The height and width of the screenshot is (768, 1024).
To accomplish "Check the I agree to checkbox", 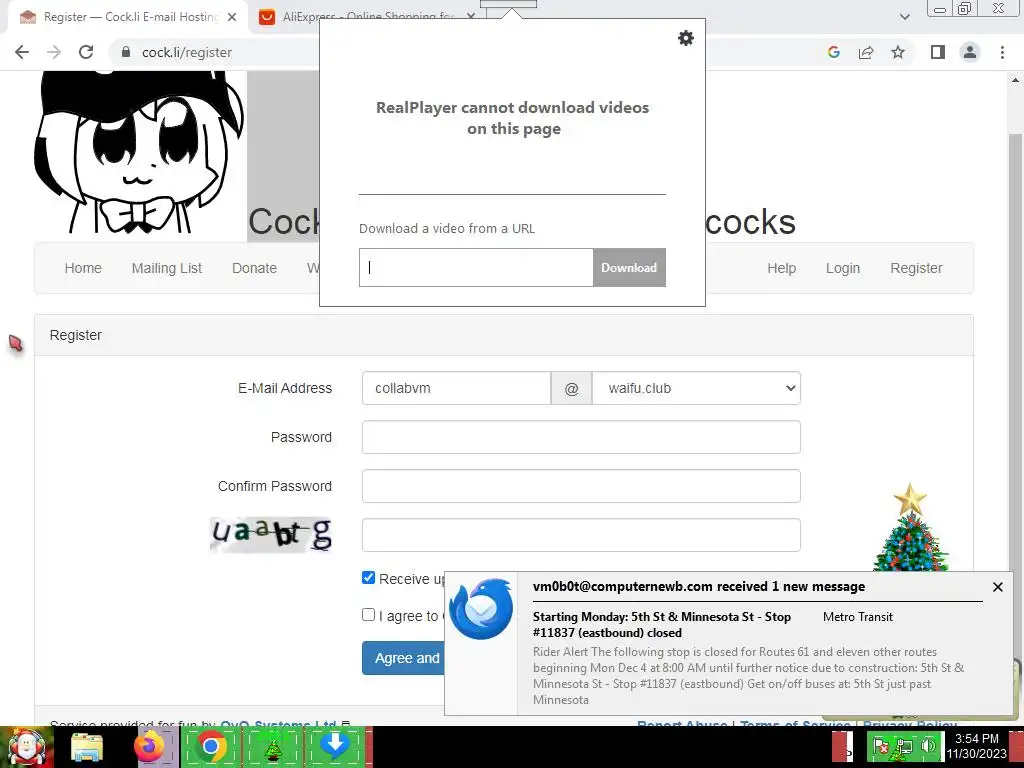I will coord(368,615).
